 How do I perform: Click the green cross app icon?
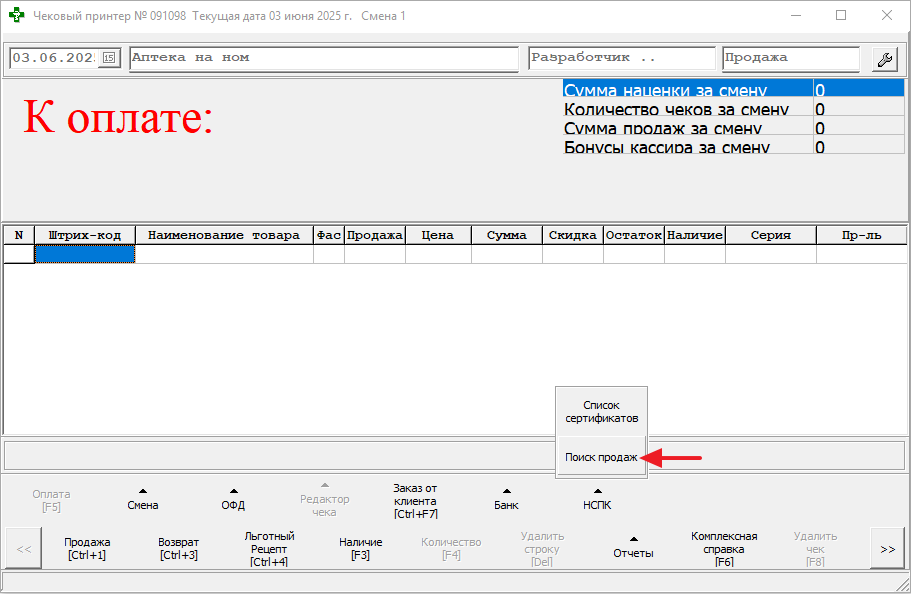pyautogui.click(x=16, y=16)
